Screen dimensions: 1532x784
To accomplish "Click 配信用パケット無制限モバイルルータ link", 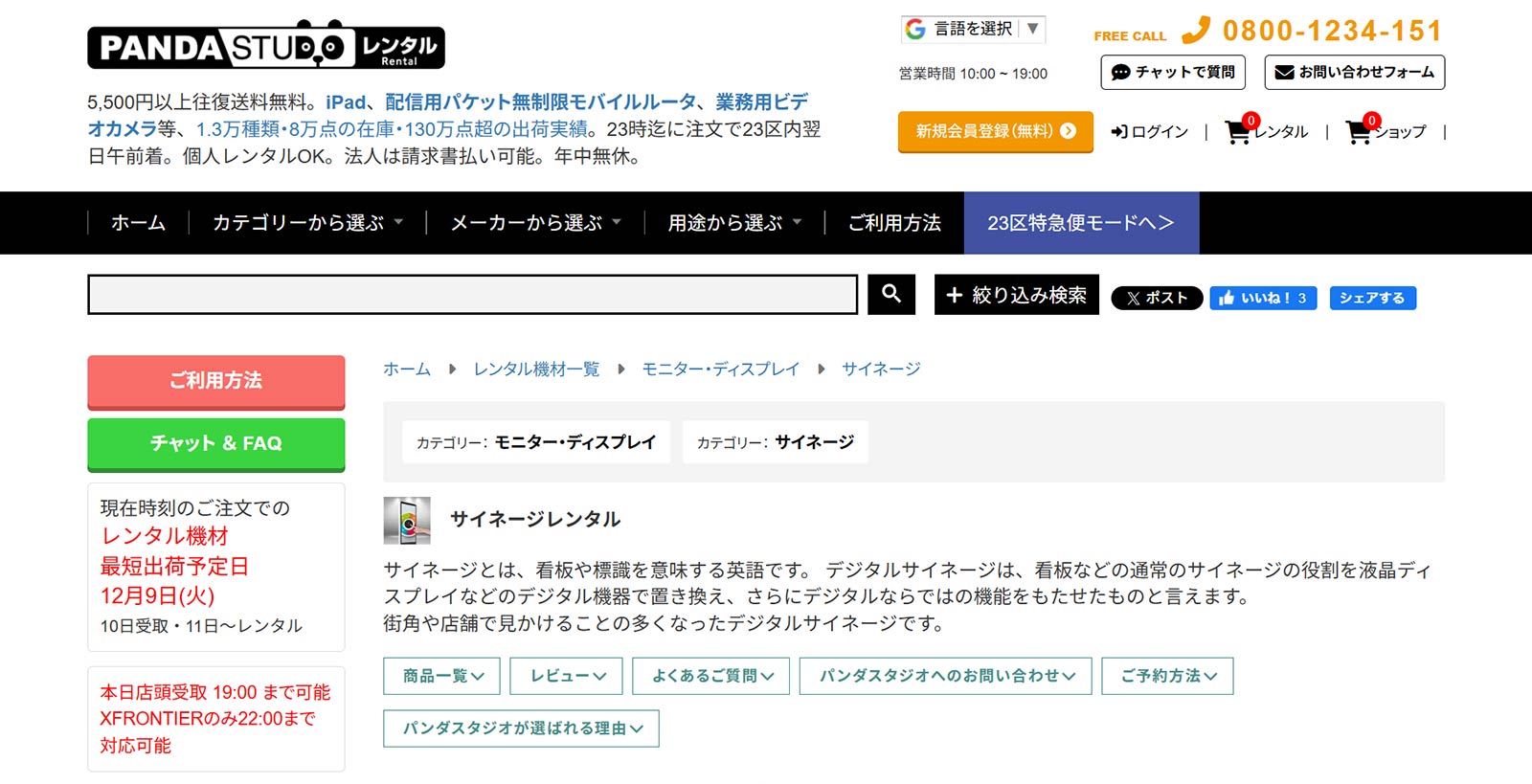I will tap(540, 102).
